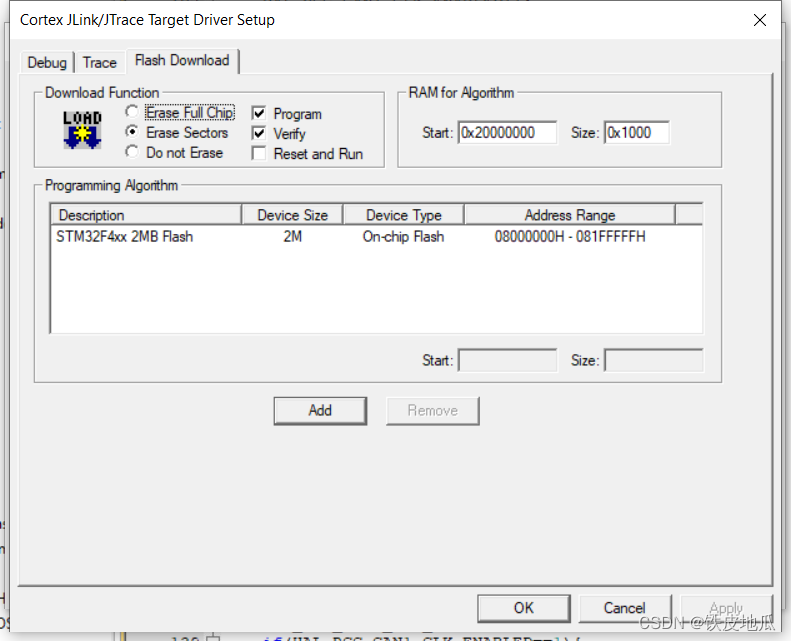
Task: Click the Programming Algorithm Start field
Action: (x=507, y=361)
